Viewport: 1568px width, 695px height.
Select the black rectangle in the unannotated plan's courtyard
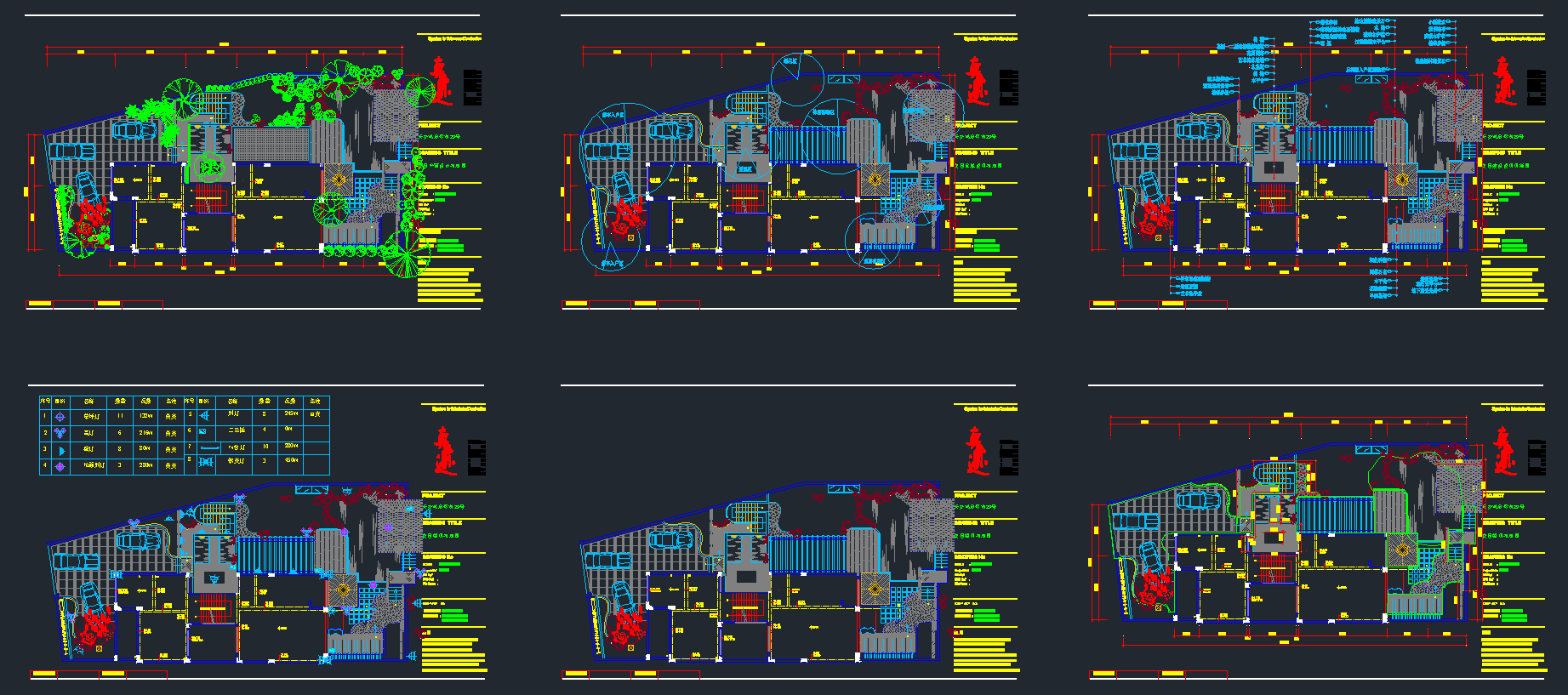[x=746, y=577]
